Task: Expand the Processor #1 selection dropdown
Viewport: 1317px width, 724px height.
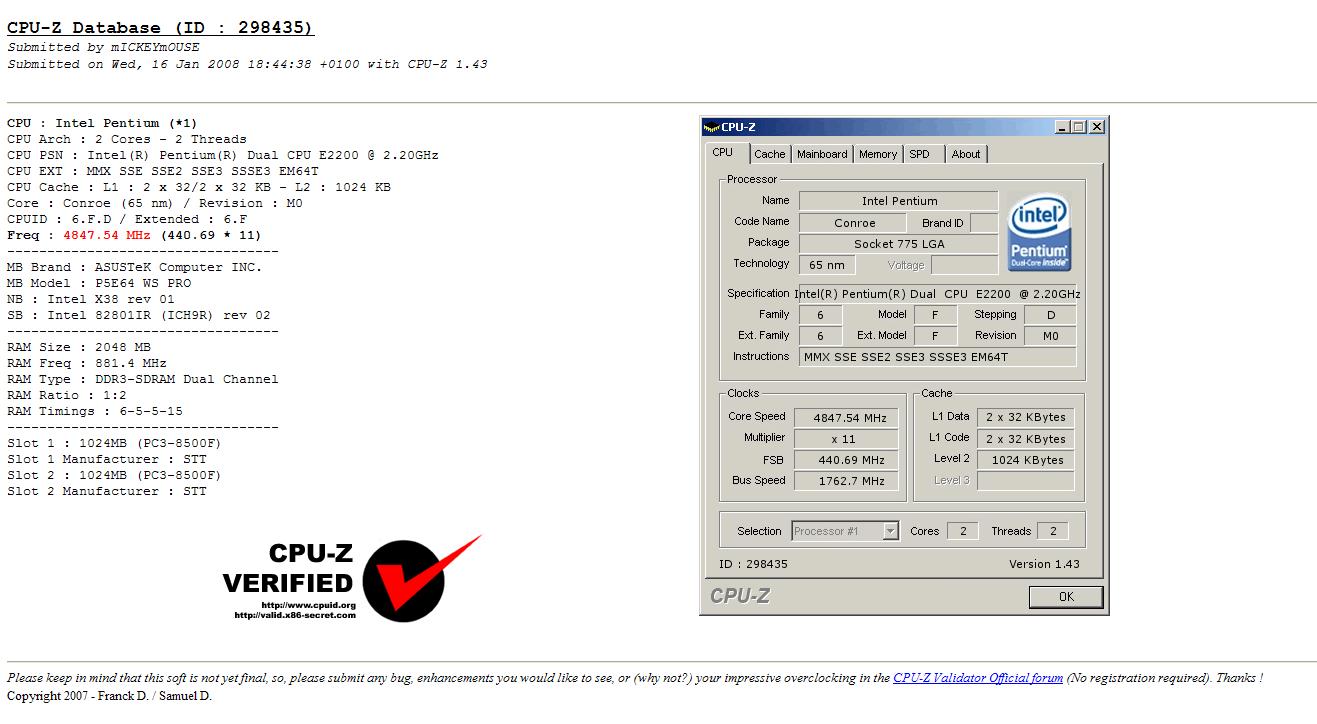Action: tap(890, 531)
